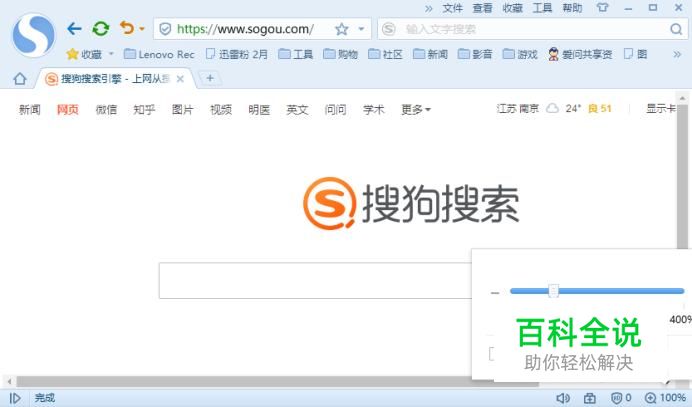The image size is (692, 407).
Task: Open a new tab with the plus button
Action: click(x=210, y=79)
